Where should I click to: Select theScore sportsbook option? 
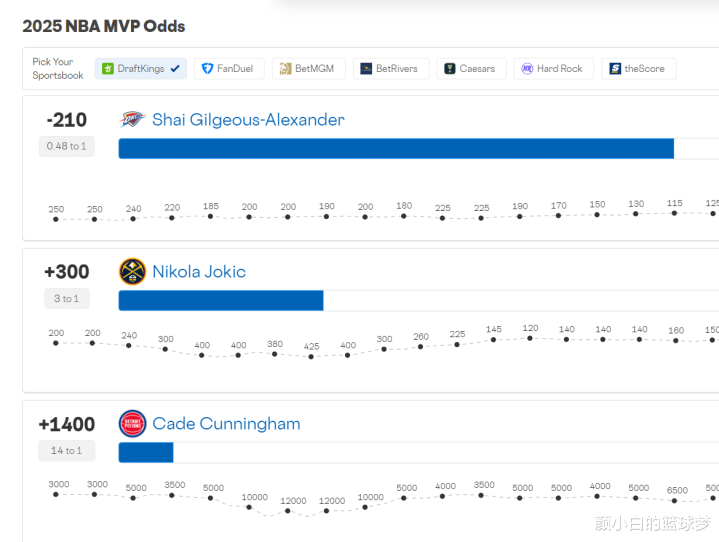(x=639, y=69)
